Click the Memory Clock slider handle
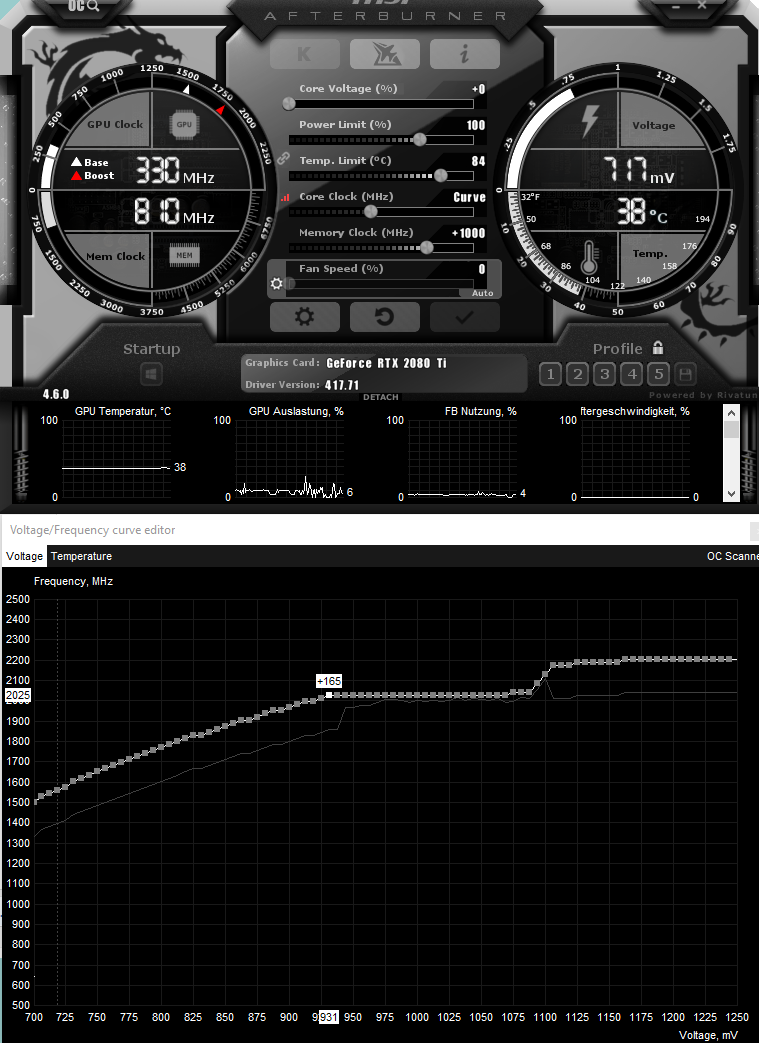This screenshot has width=759, height=1043. click(427, 247)
